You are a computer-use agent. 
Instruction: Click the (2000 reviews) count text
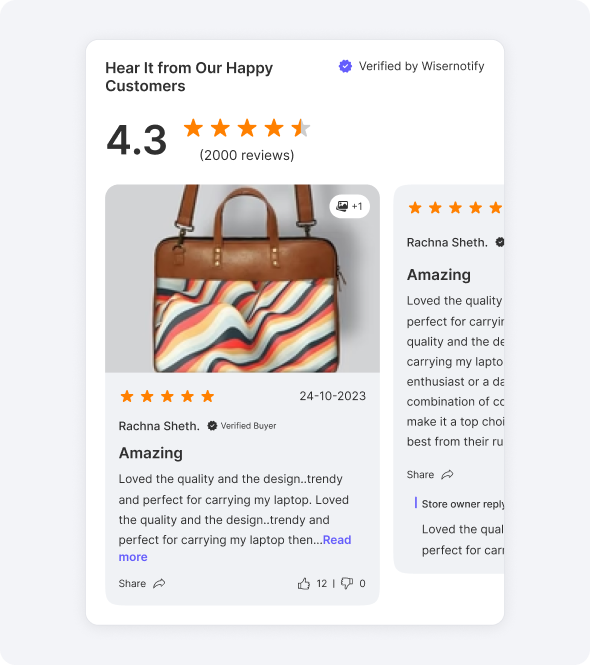(x=247, y=155)
